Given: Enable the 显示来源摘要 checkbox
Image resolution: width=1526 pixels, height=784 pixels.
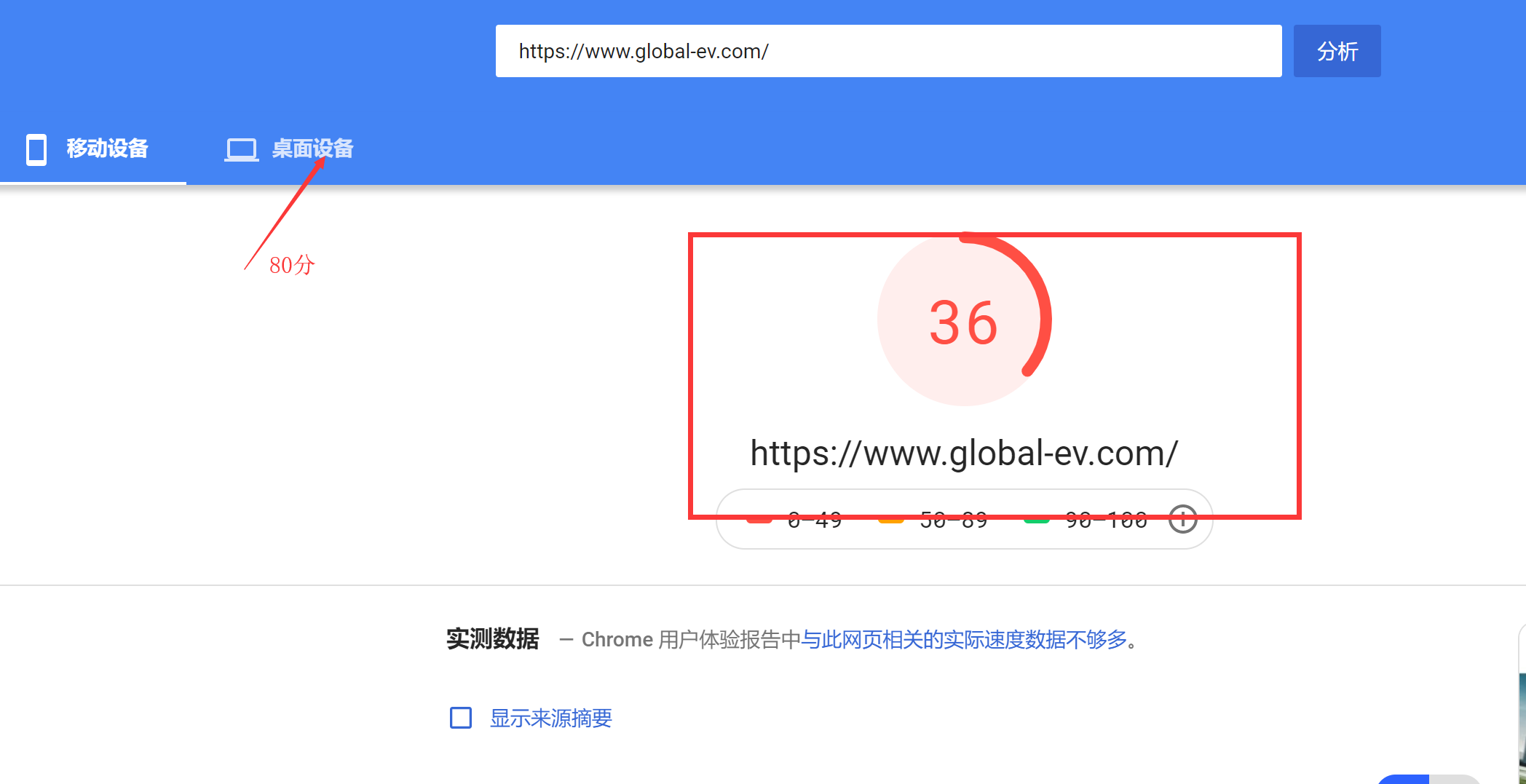Looking at the screenshot, I should (x=461, y=718).
